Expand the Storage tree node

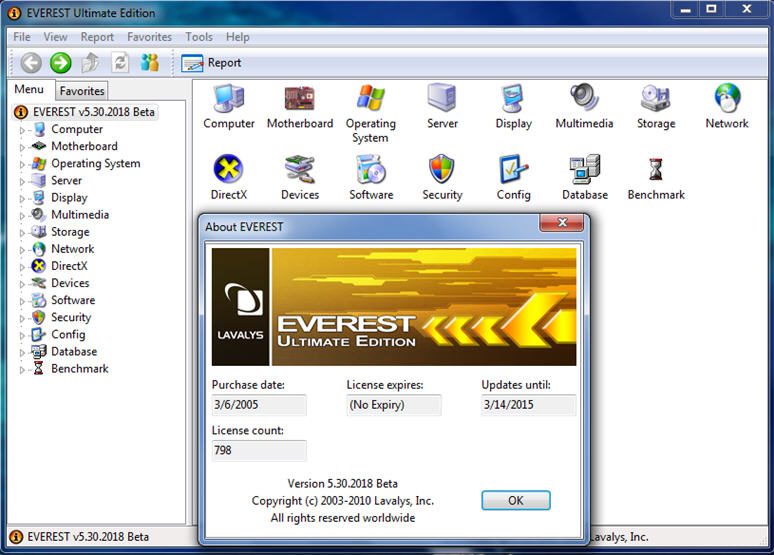[22, 233]
